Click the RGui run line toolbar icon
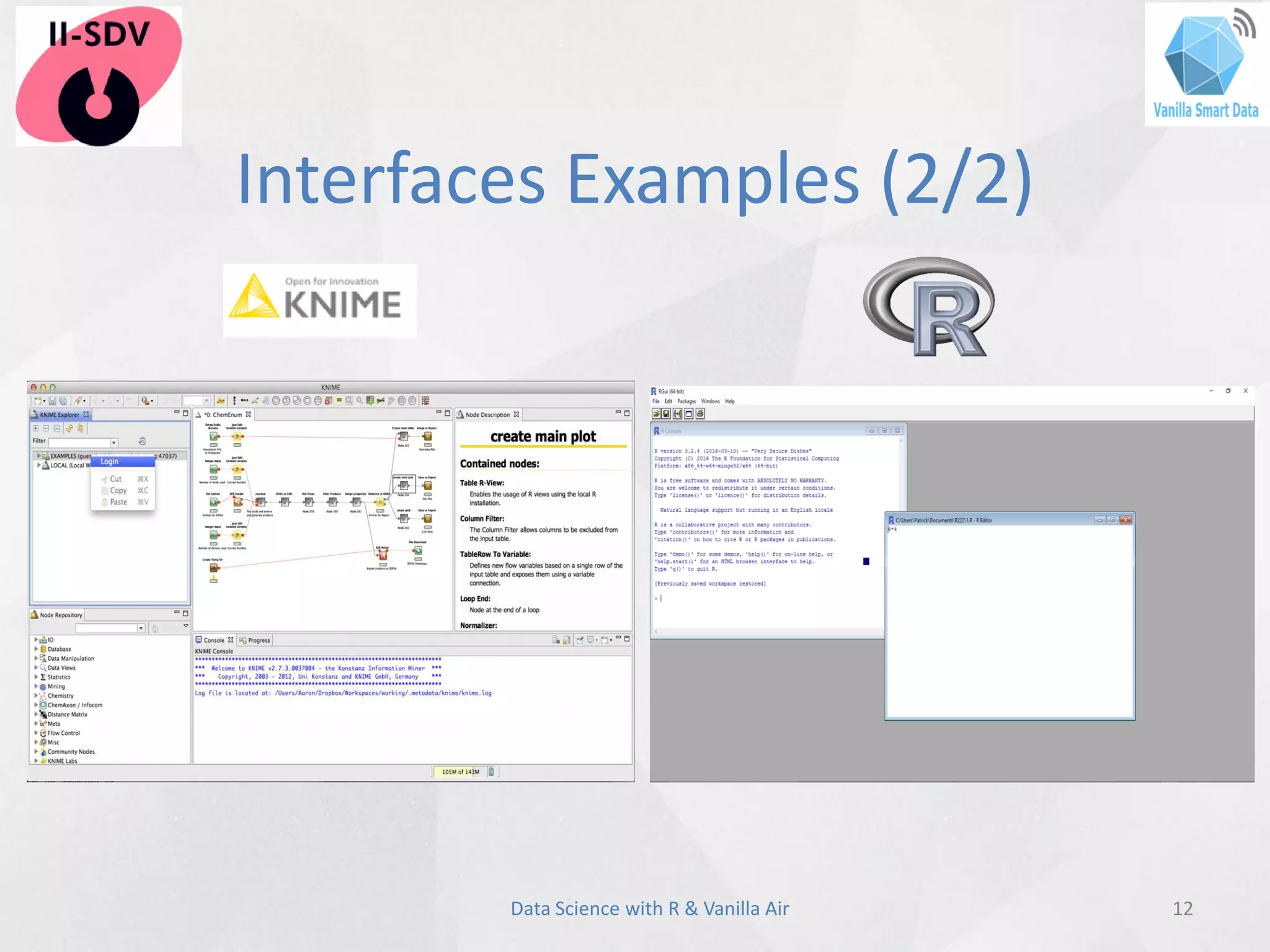 point(678,413)
